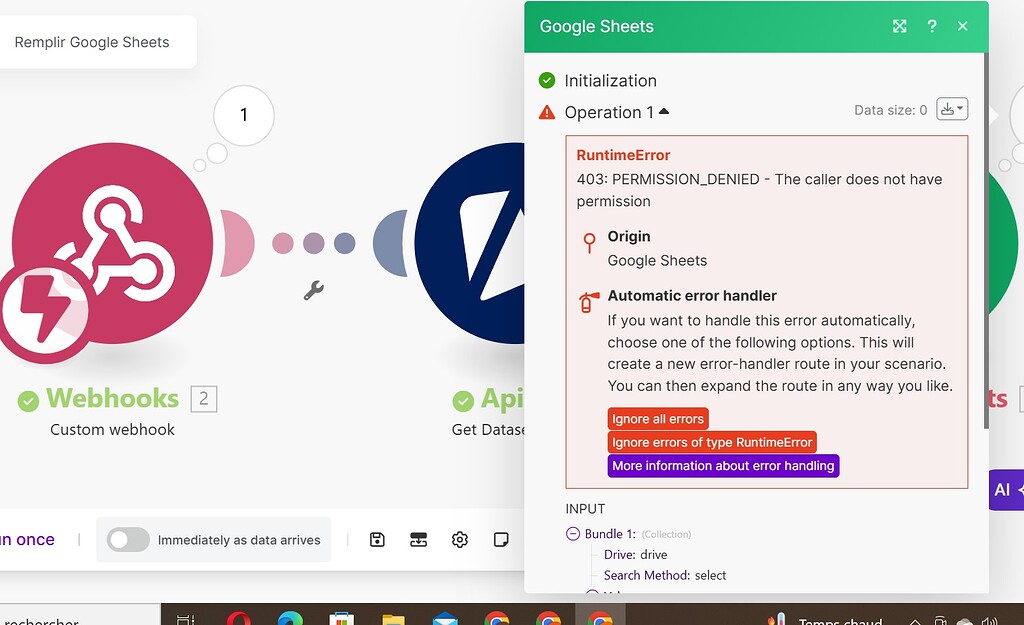Open More information about error handling
The image size is (1024, 625).
[722, 465]
